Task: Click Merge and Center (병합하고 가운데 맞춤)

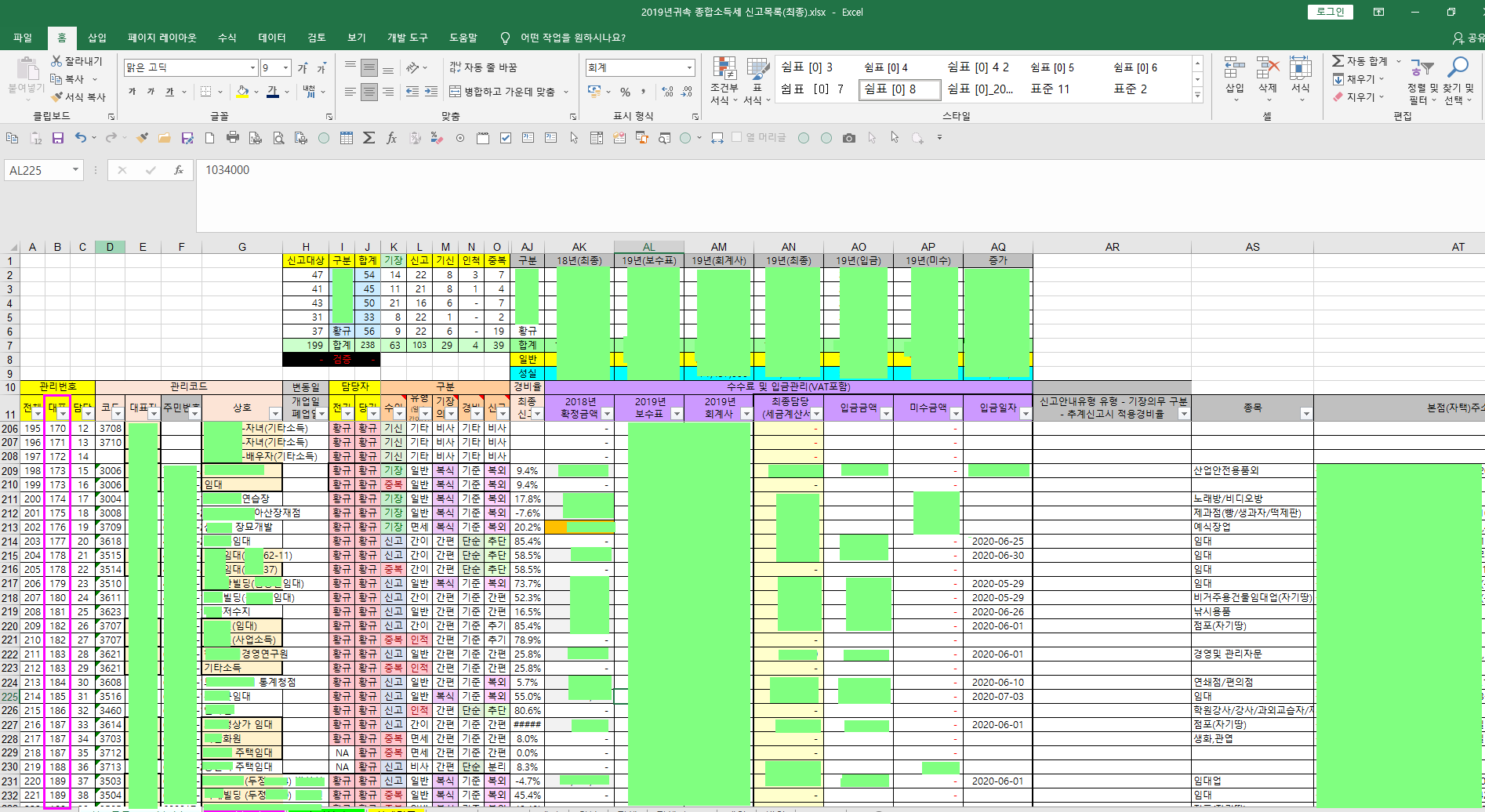Action: click(x=502, y=92)
